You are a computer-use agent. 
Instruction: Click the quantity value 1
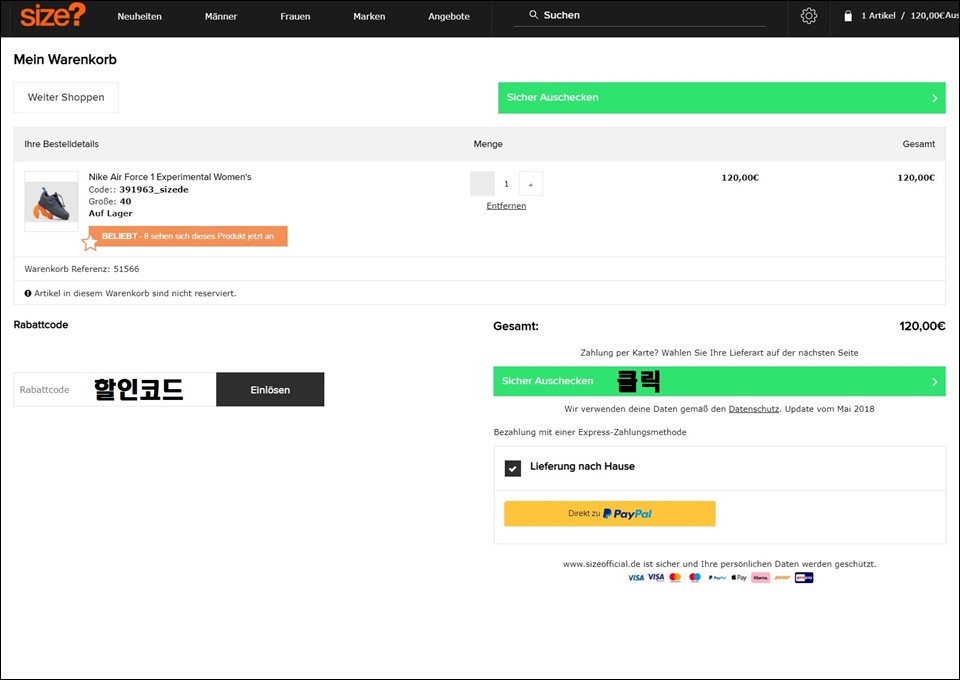click(x=506, y=184)
